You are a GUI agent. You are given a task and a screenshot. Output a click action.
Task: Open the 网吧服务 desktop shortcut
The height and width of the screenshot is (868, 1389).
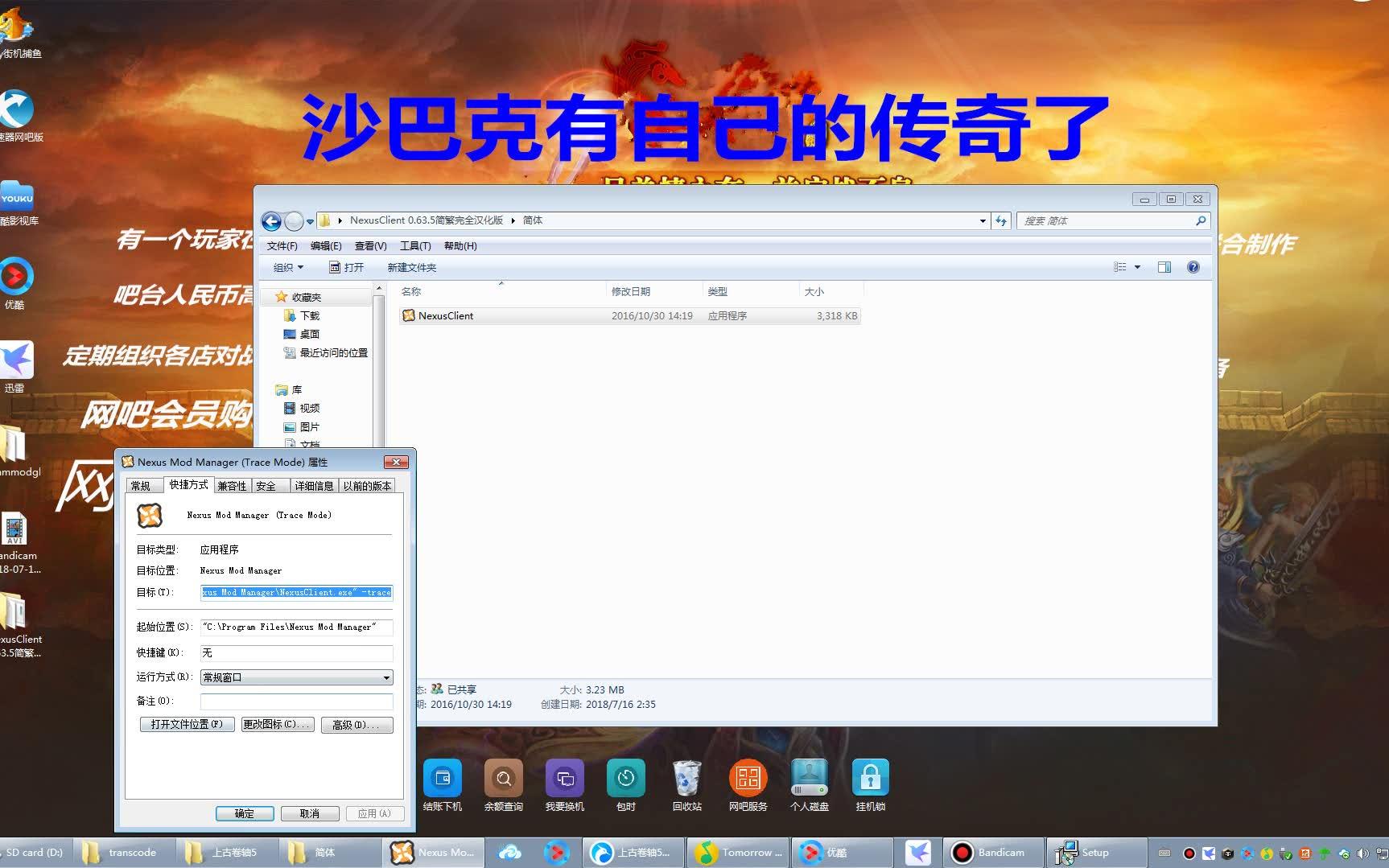click(748, 784)
